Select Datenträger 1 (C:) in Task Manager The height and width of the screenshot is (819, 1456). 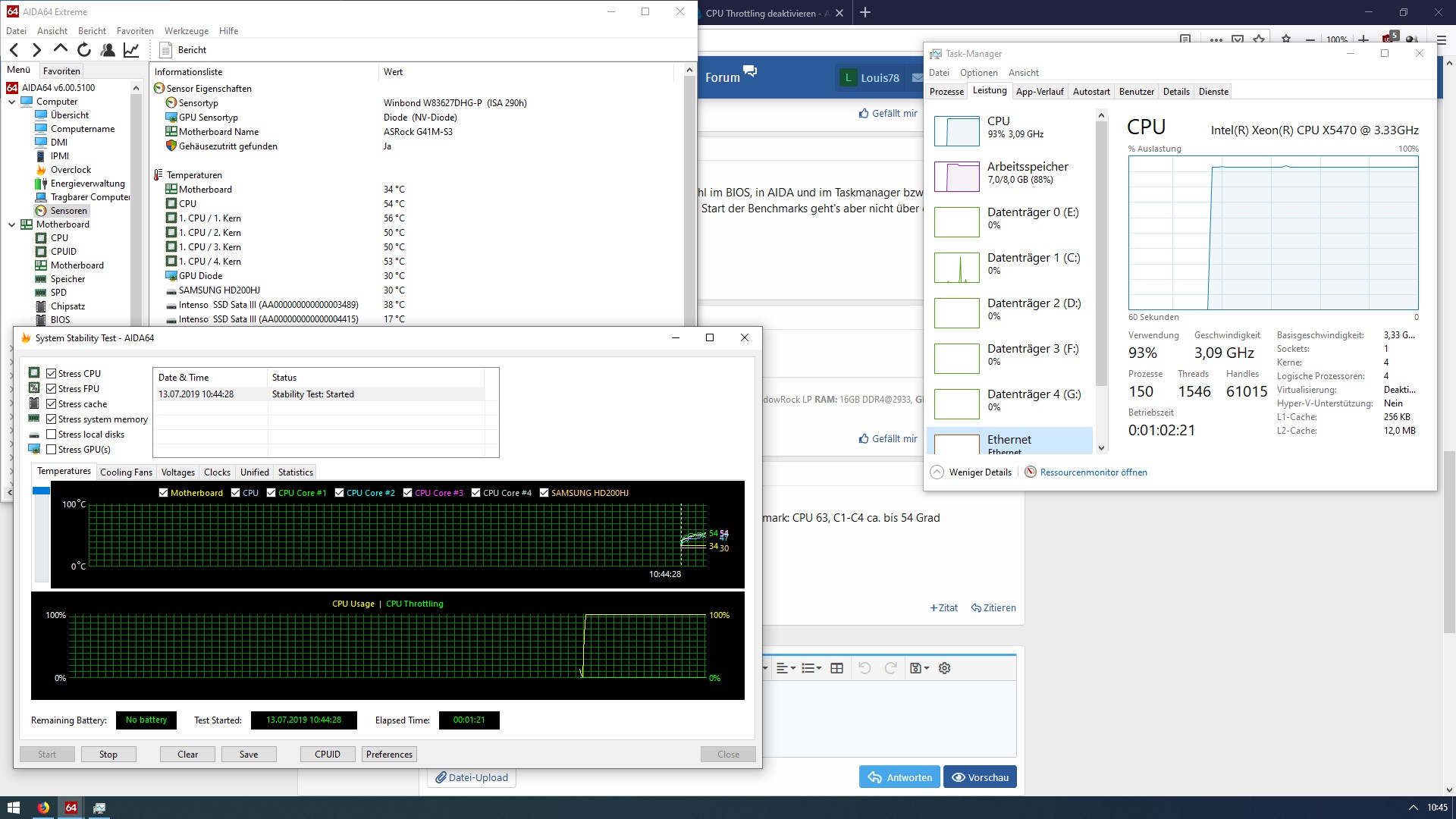pos(1012,267)
